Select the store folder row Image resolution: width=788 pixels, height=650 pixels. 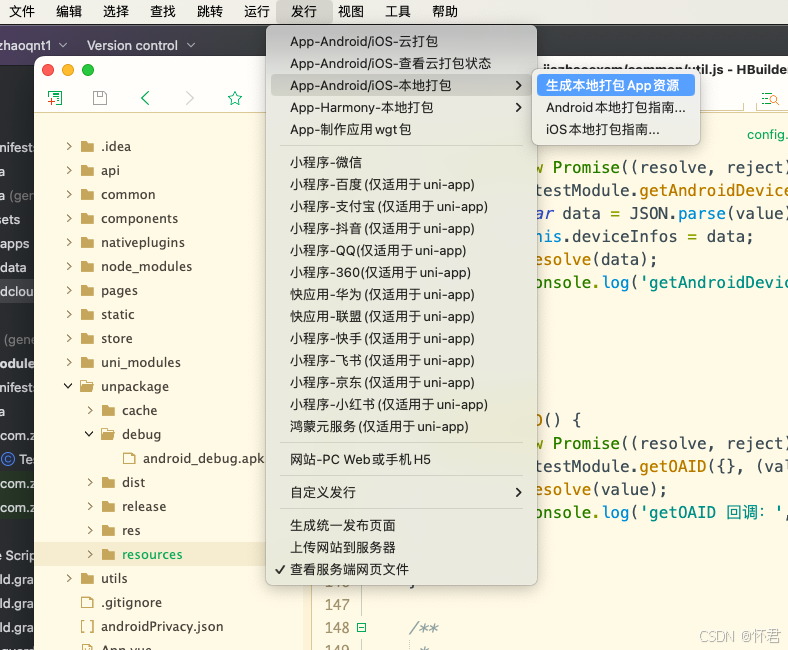(x=150, y=338)
